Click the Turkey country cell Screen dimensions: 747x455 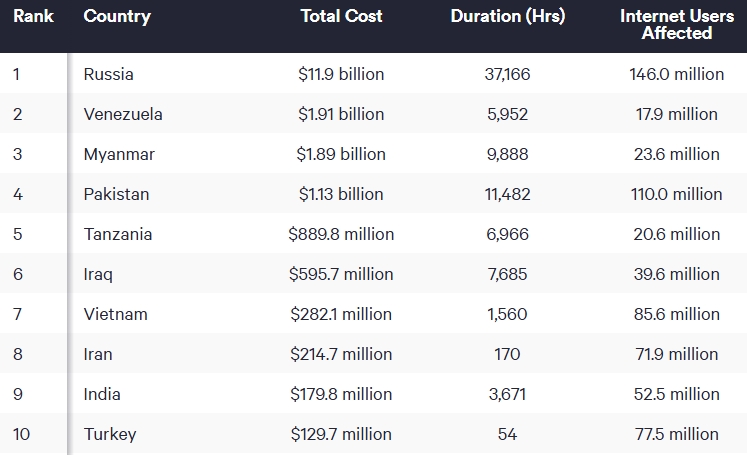click(110, 434)
